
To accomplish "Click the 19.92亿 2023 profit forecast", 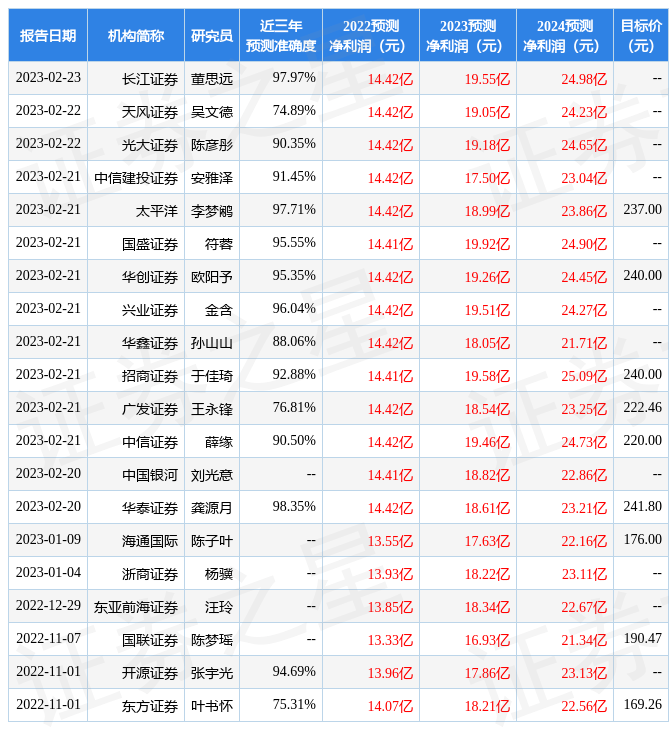I will click(x=487, y=243).
